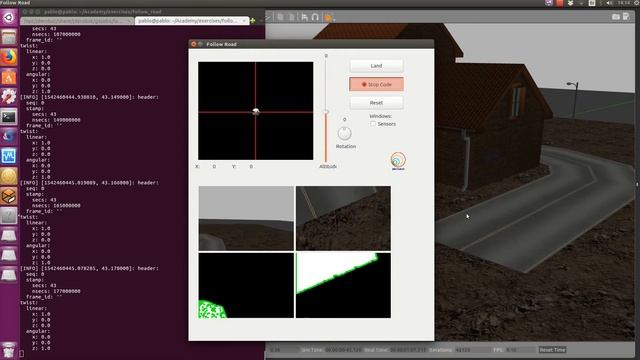Open the Trash in the dock
Screen dimensions: 640x360
tap(9, 350)
